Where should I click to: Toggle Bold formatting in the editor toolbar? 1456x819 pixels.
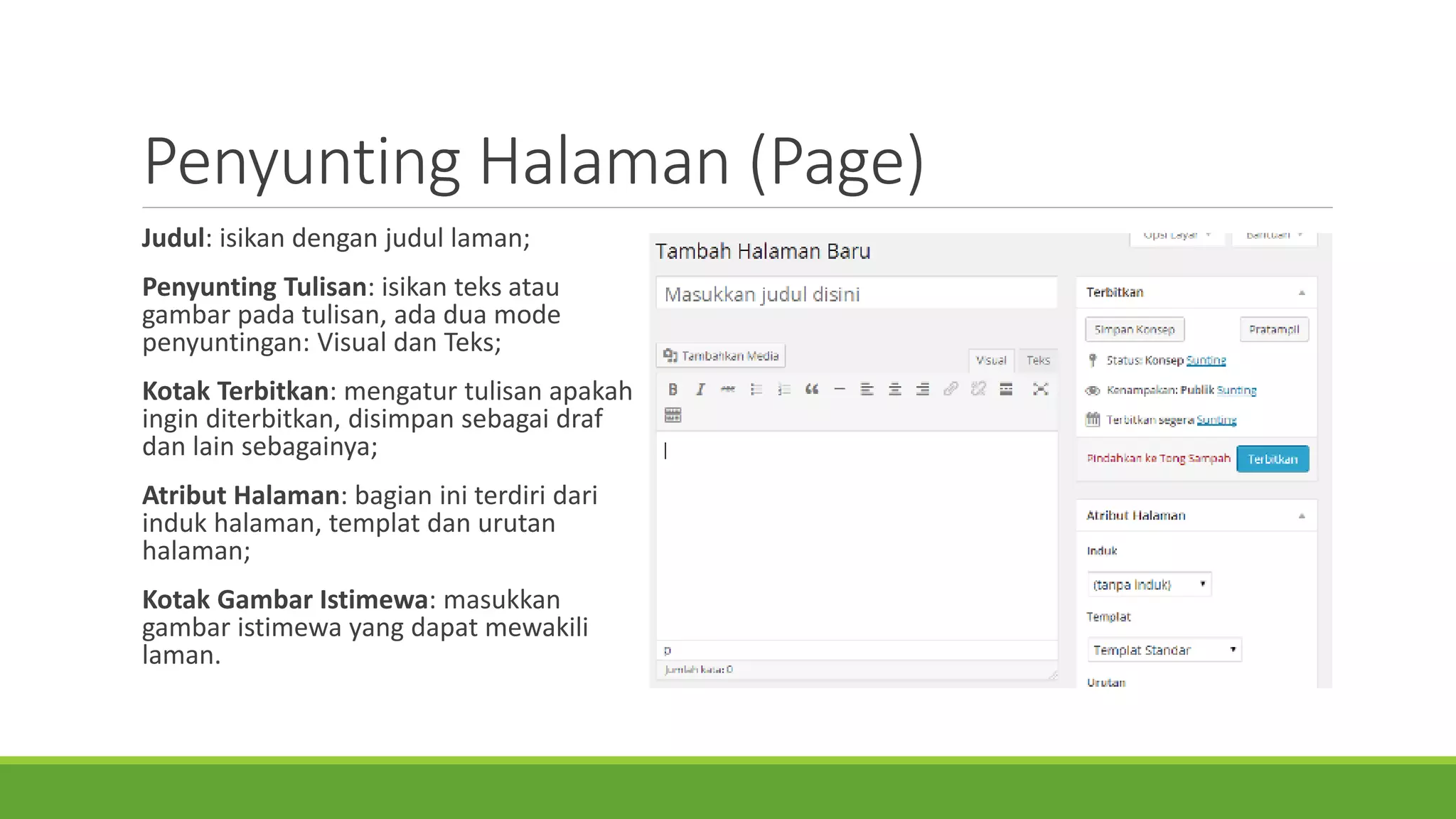coord(673,389)
